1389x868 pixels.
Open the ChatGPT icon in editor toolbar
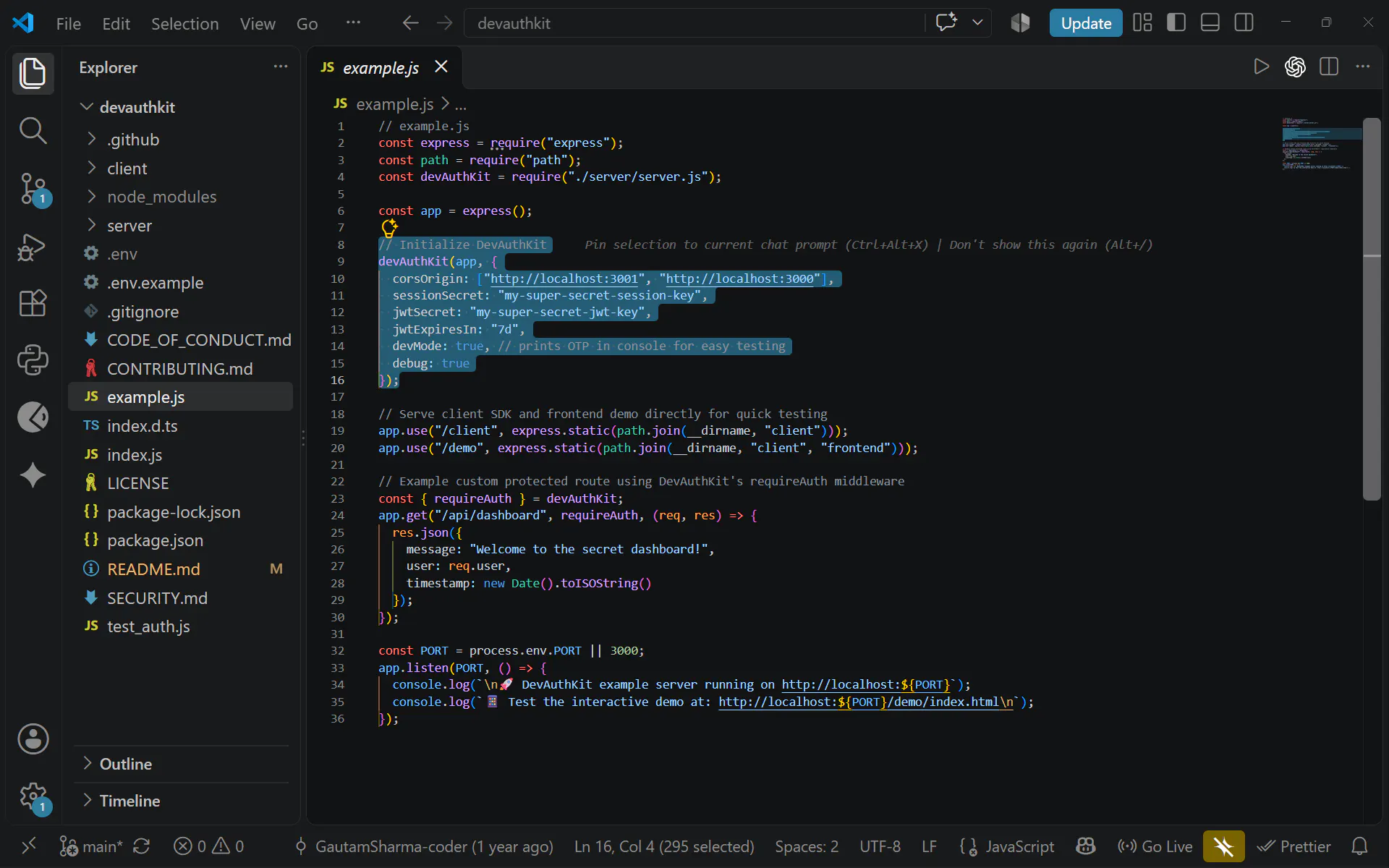[1295, 67]
